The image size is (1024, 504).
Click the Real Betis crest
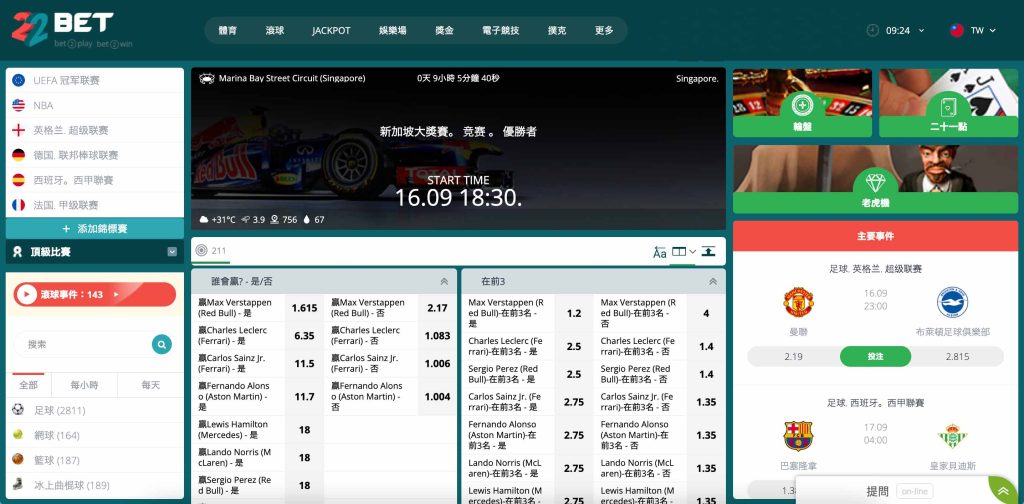952,435
